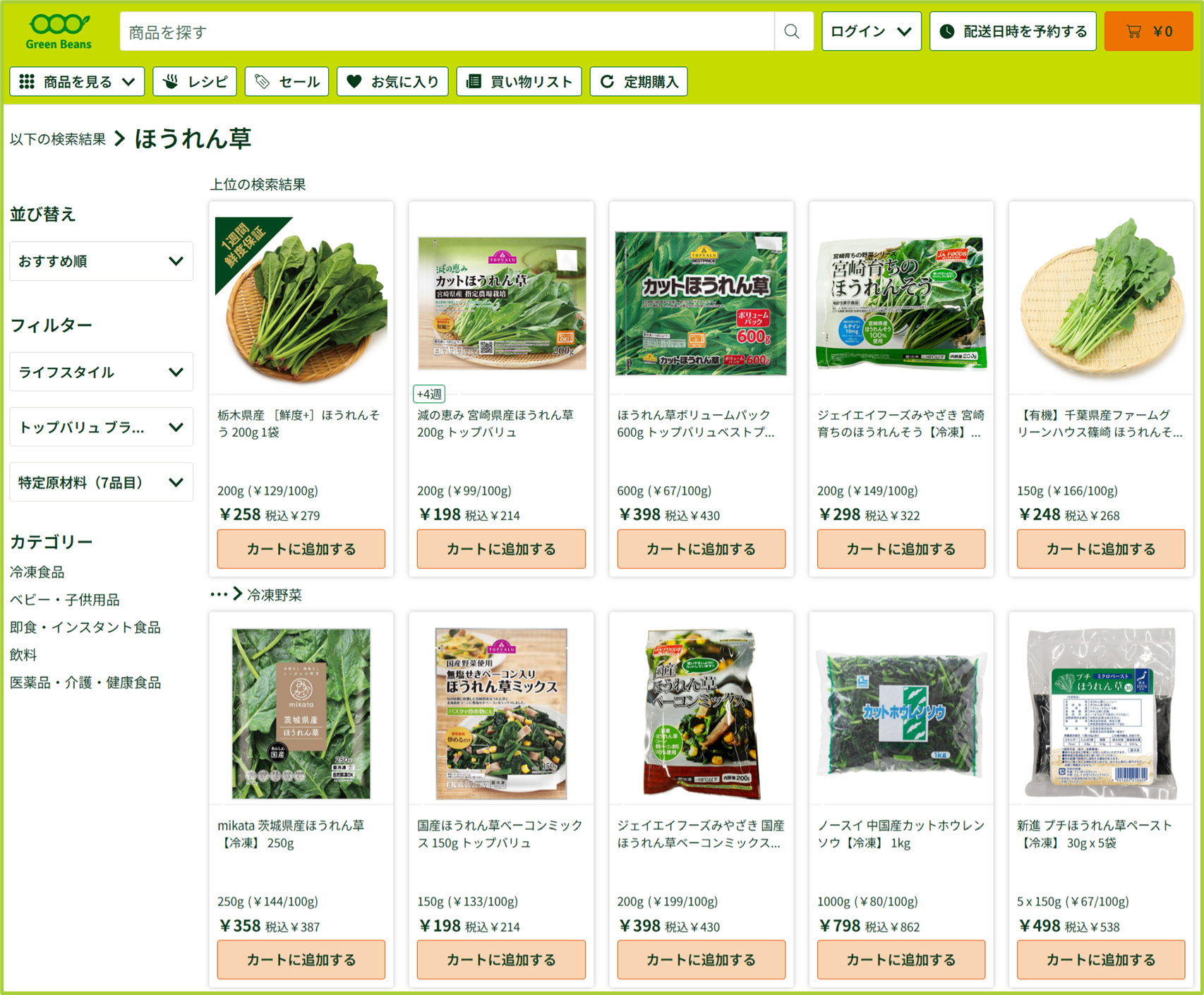Click the magnifying glass search icon
This screenshot has height=995, width=1204.
[792, 32]
